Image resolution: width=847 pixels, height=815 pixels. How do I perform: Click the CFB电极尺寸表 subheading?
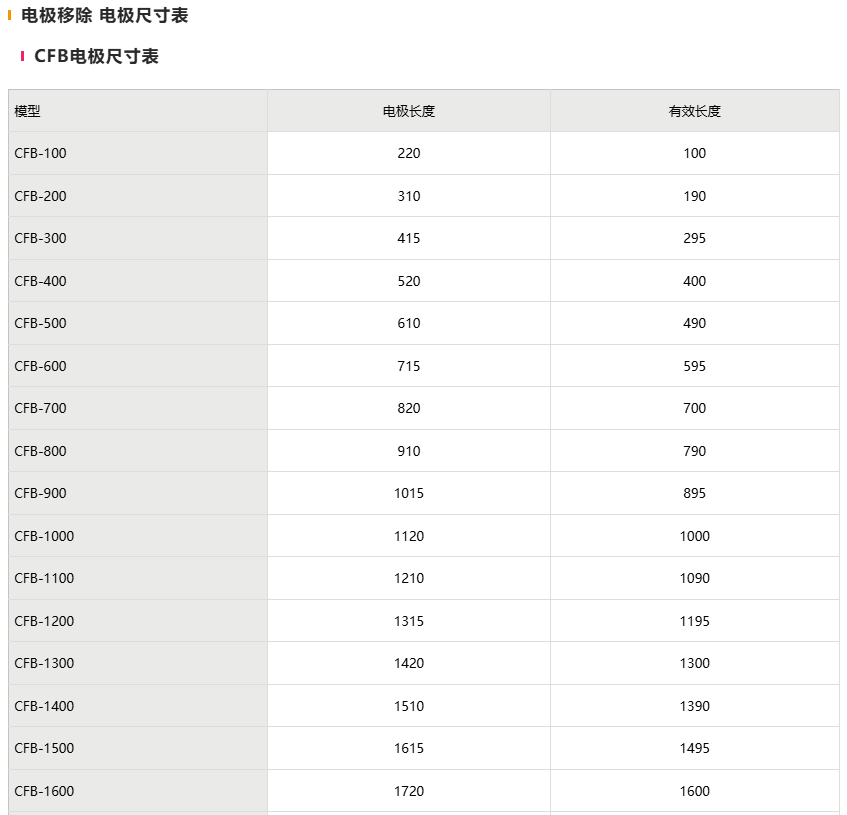coord(96,56)
